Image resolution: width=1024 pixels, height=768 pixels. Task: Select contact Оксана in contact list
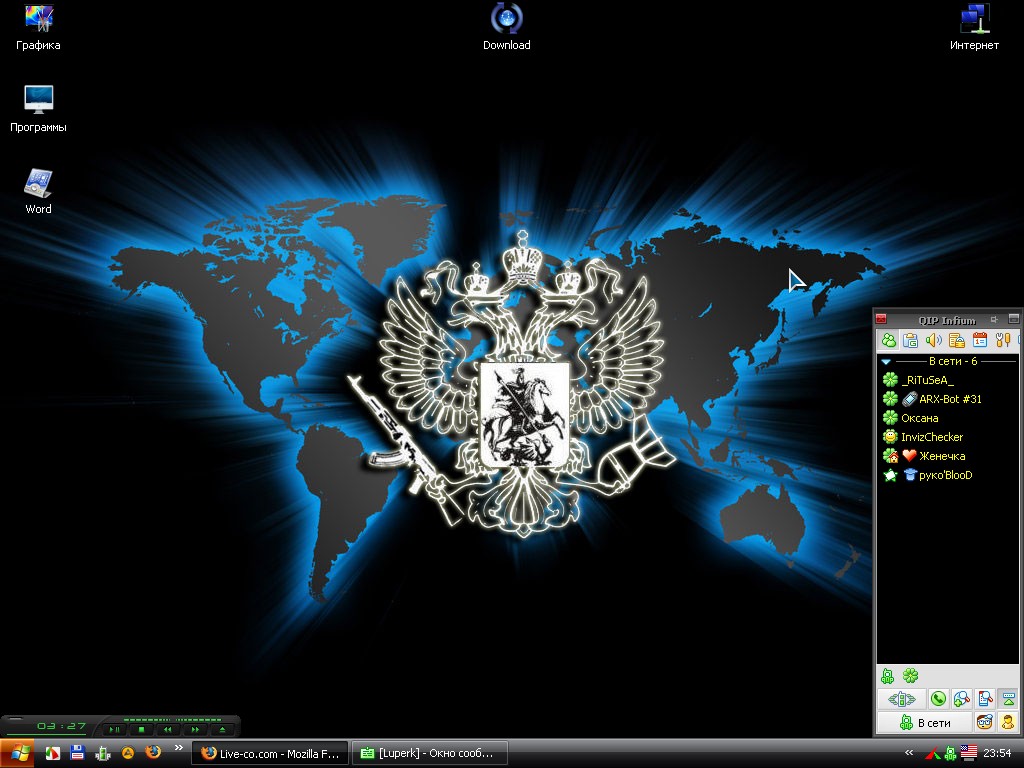(x=919, y=418)
